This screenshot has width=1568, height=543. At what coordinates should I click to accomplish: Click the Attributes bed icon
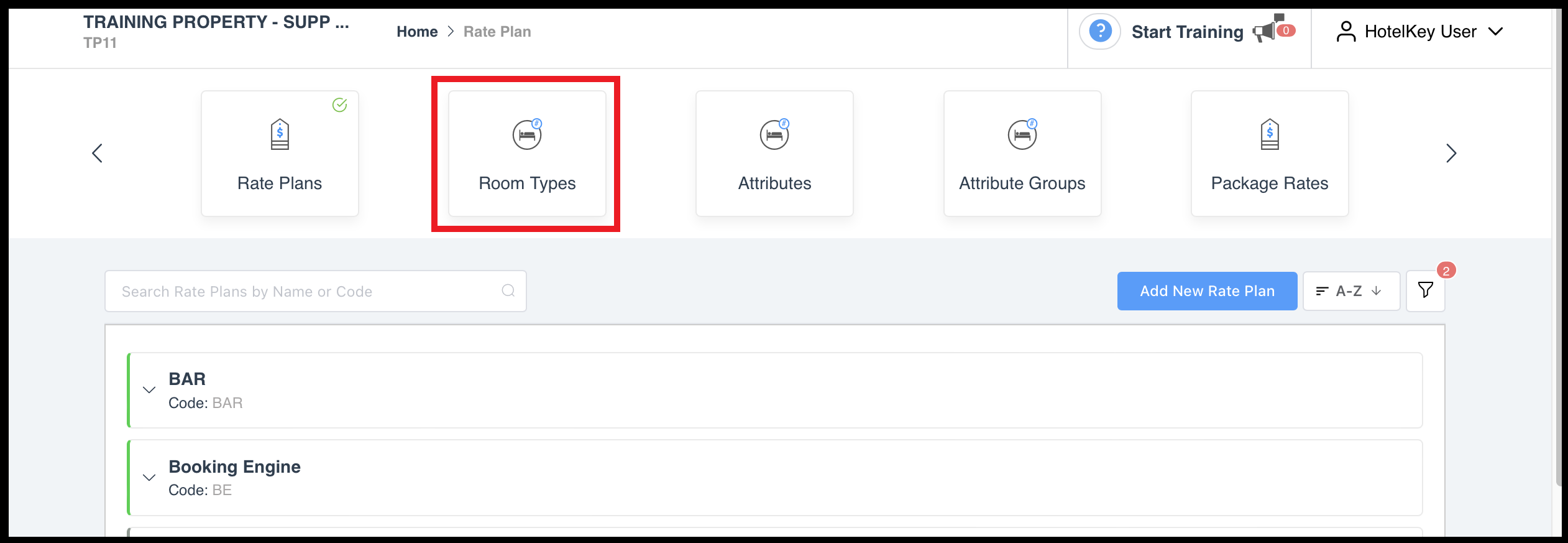(774, 134)
